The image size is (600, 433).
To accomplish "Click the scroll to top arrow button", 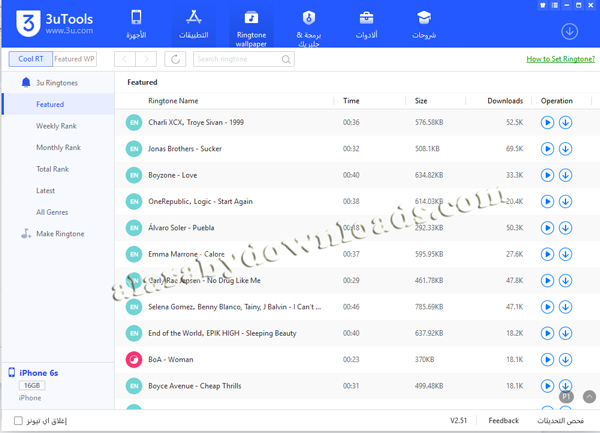I will click(x=589, y=397).
